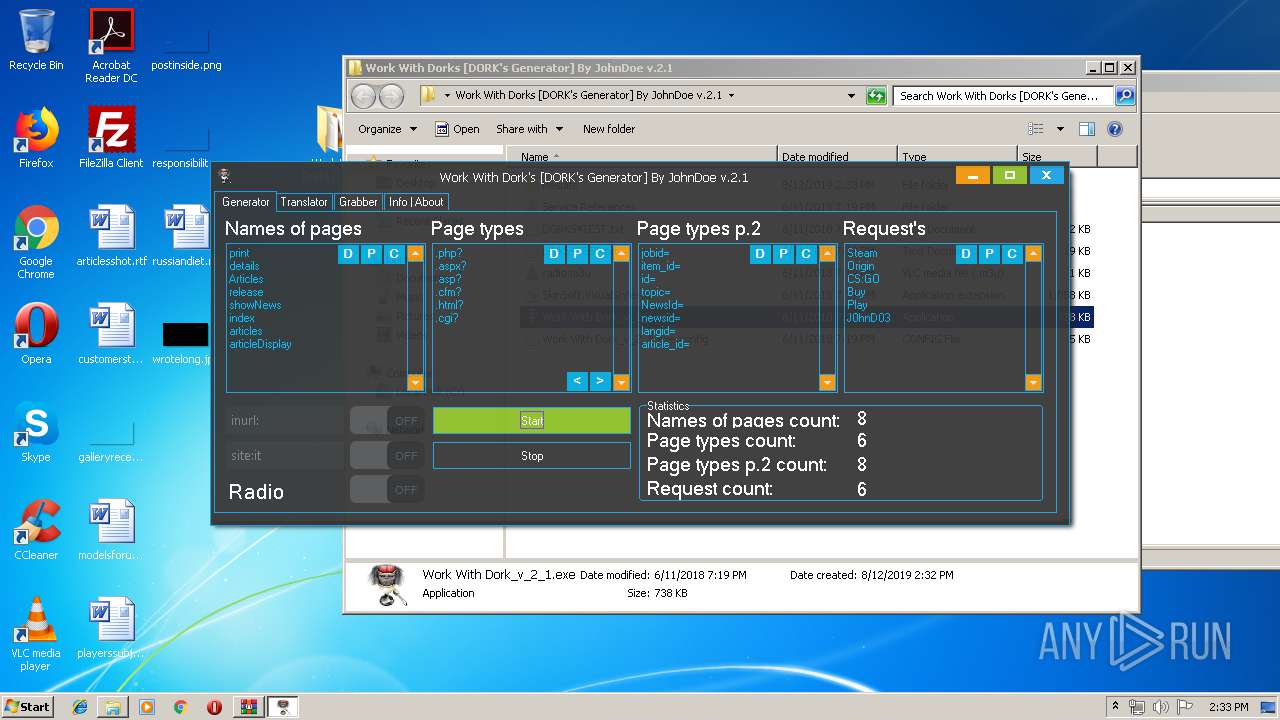Click the Stop button
Viewport: 1280px width, 720px height.
pos(532,456)
